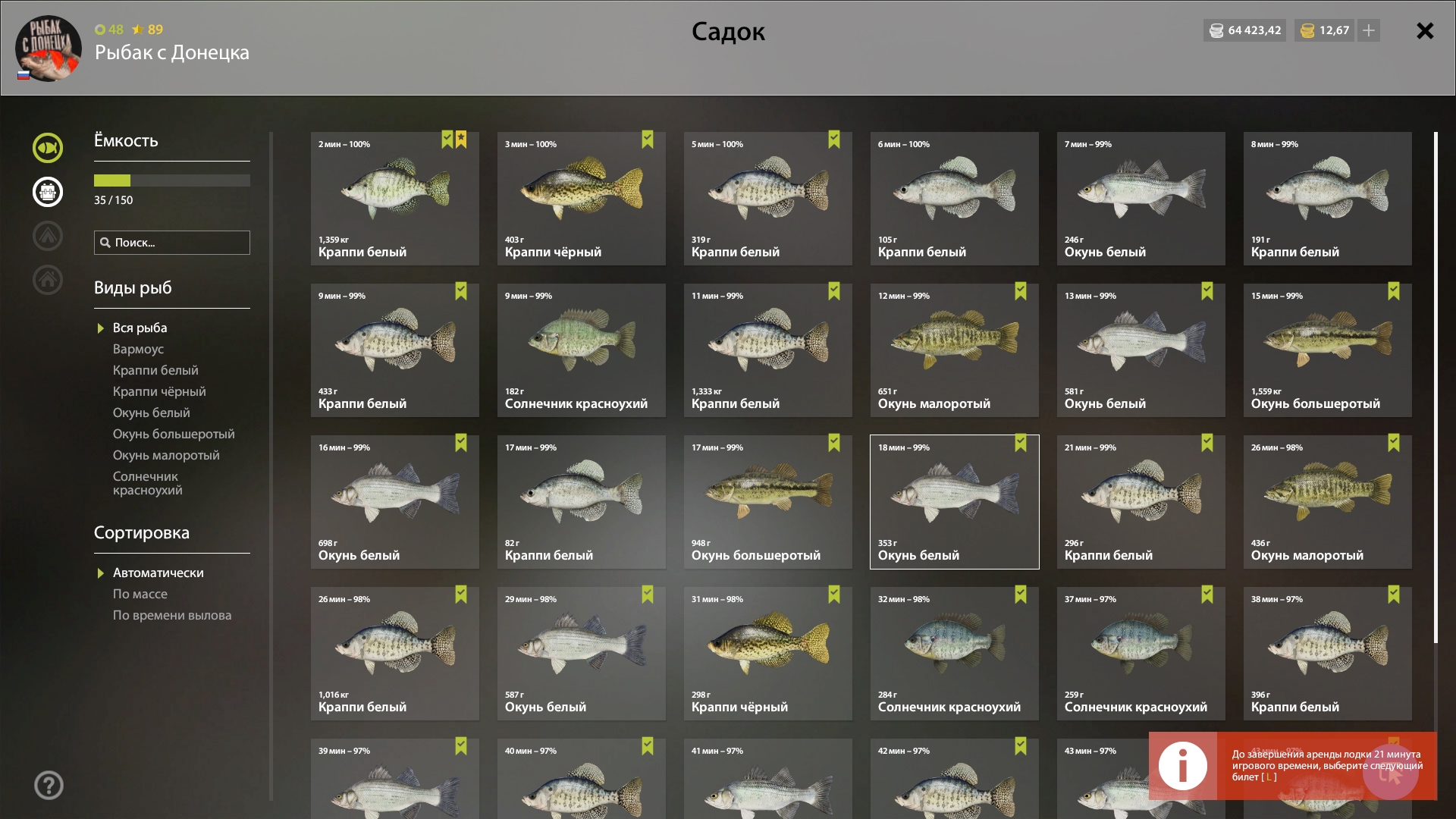Select sorting option По массе
This screenshot has width=1456, height=819.
coord(140,594)
